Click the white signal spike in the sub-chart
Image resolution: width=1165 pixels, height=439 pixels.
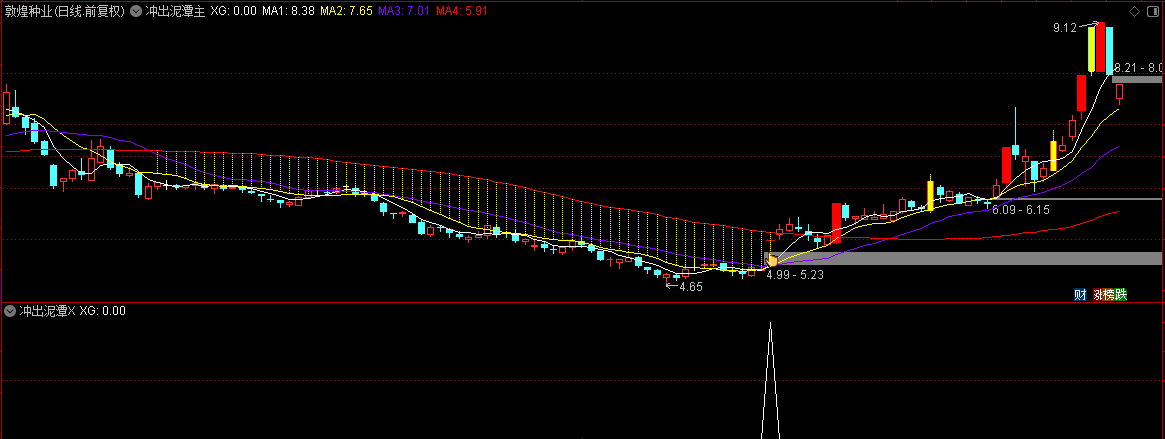[x=770, y=380]
